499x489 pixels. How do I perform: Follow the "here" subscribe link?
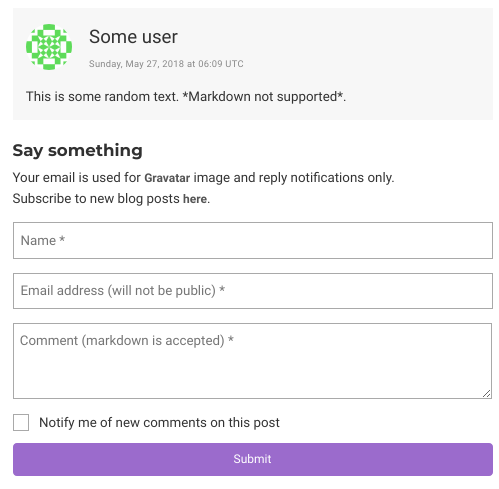click(x=195, y=199)
